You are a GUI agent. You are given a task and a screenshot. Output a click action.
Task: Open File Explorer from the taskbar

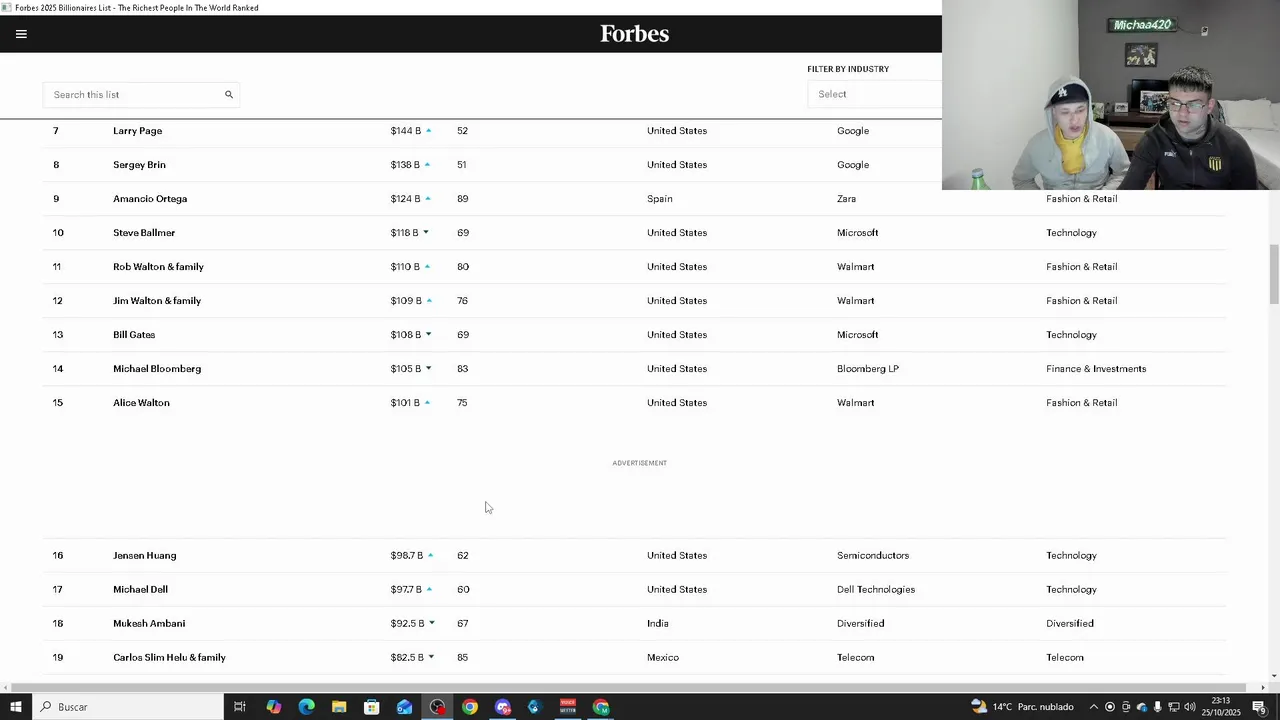(339, 707)
